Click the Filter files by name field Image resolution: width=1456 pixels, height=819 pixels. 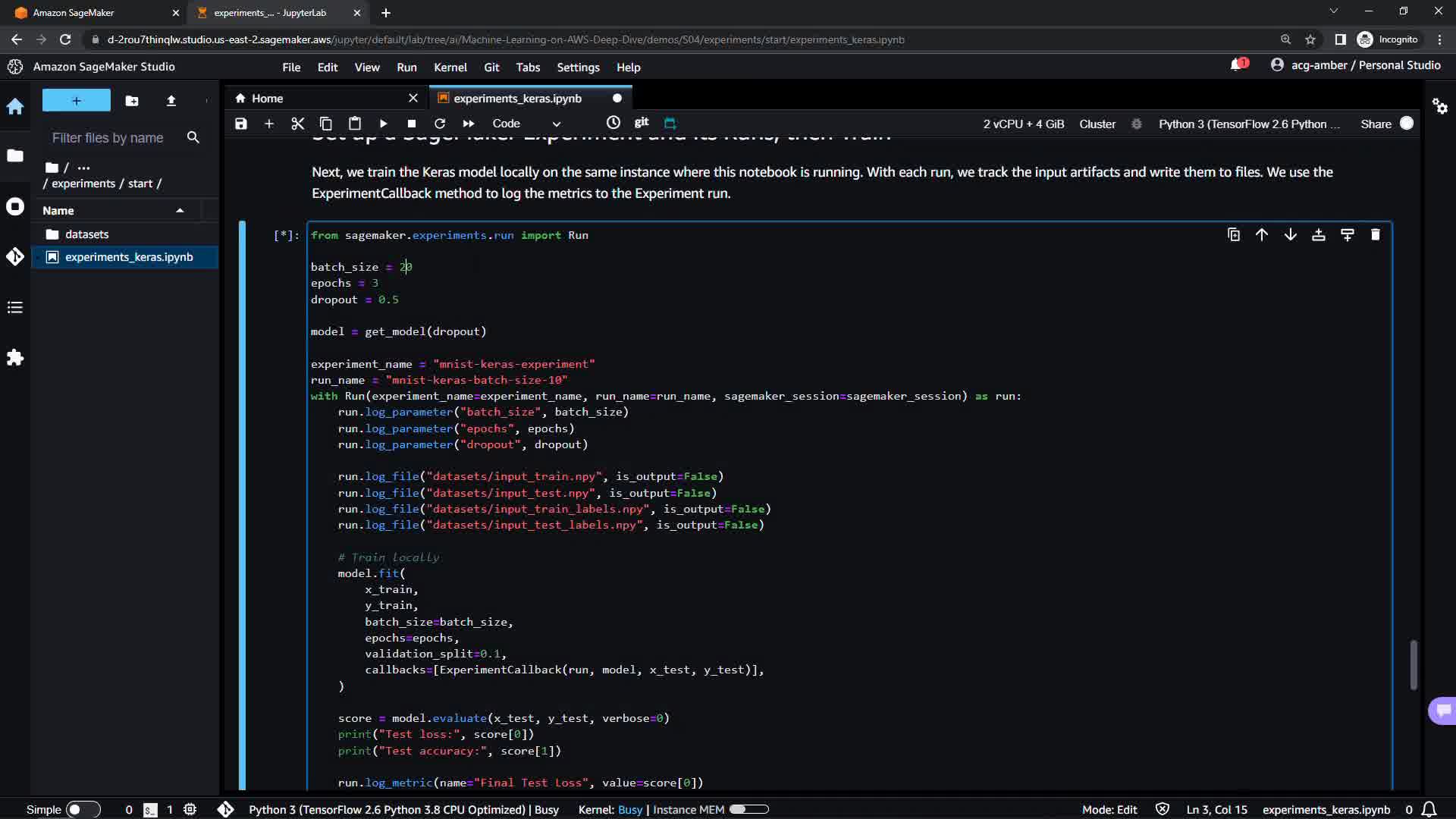pos(108,138)
